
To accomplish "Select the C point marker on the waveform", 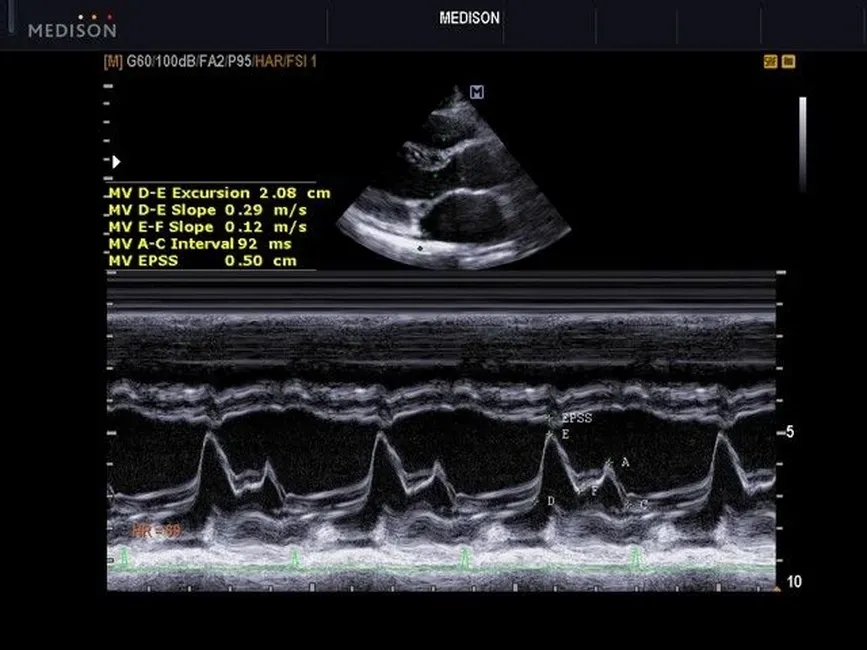I will point(643,505).
